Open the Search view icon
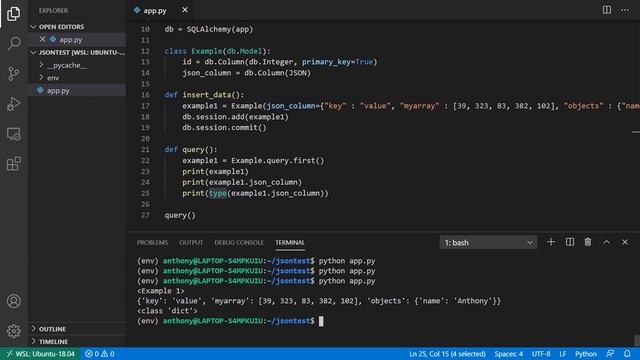This screenshot has height=360, width=640. point(13,43)
